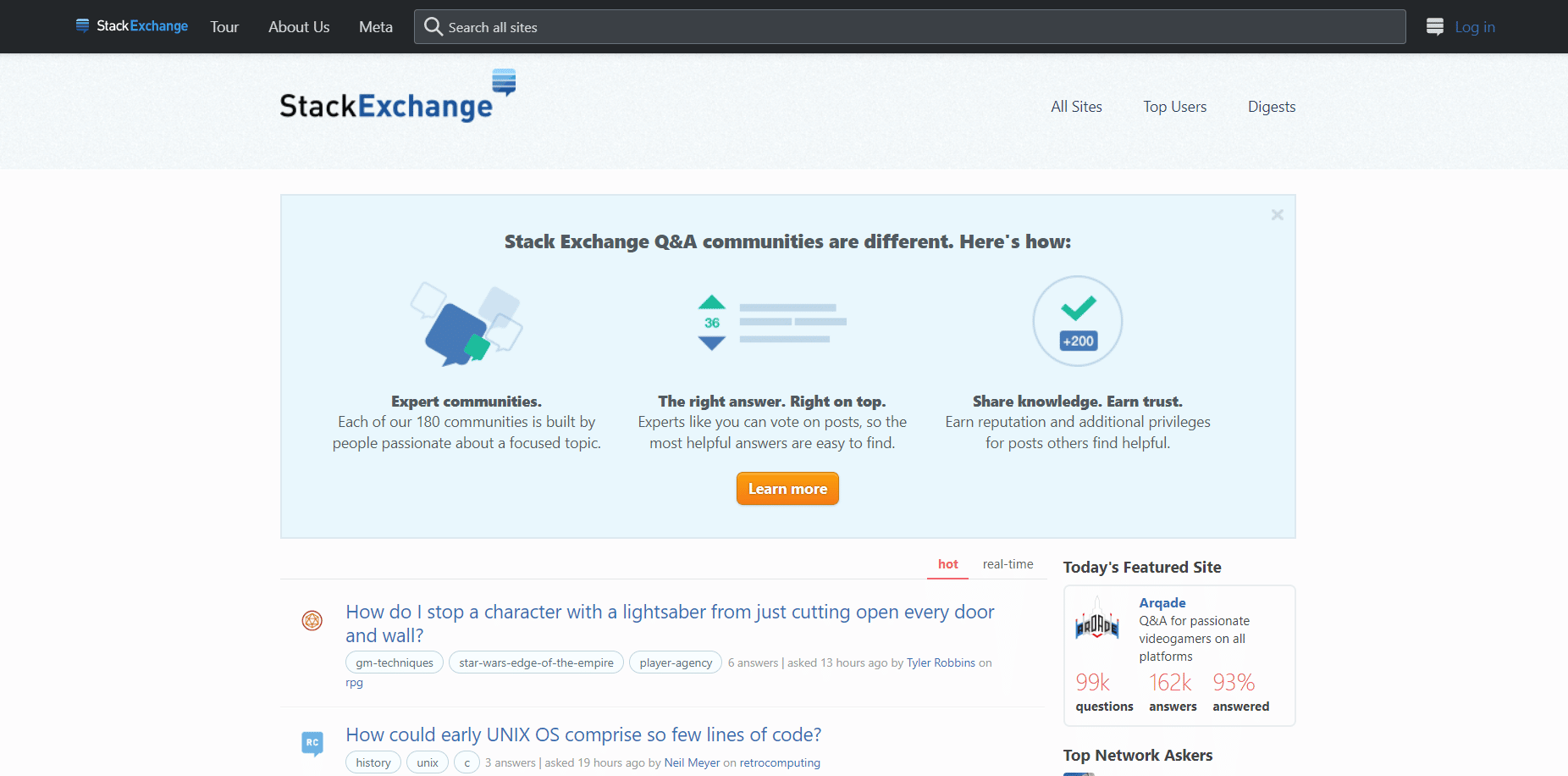Open Meta in top bar
Screen dimensions: 1568x776
tap(376, 27)
